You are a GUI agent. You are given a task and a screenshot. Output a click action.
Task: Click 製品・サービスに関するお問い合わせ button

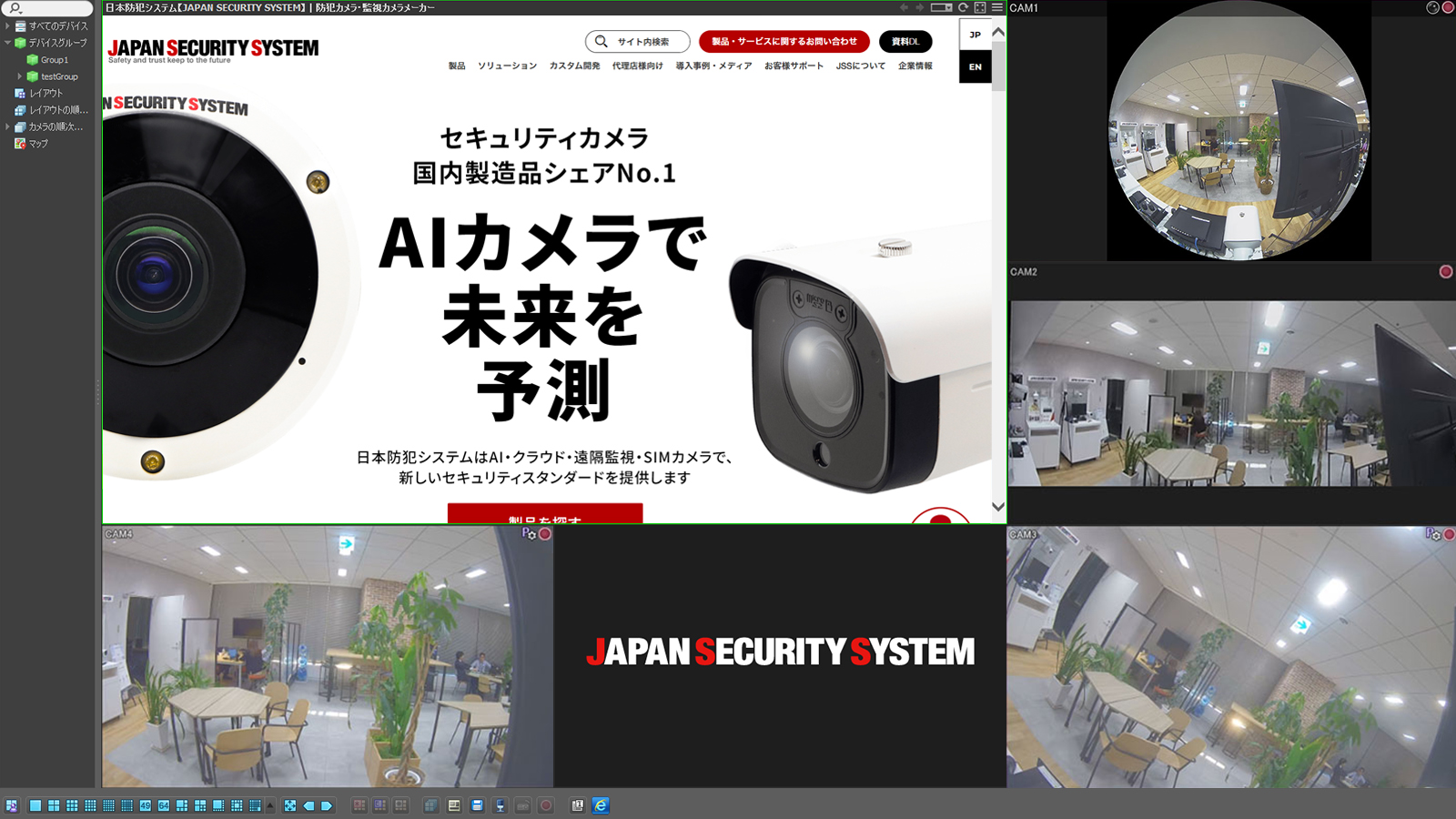pyautogui.click(x=784, y=41)
